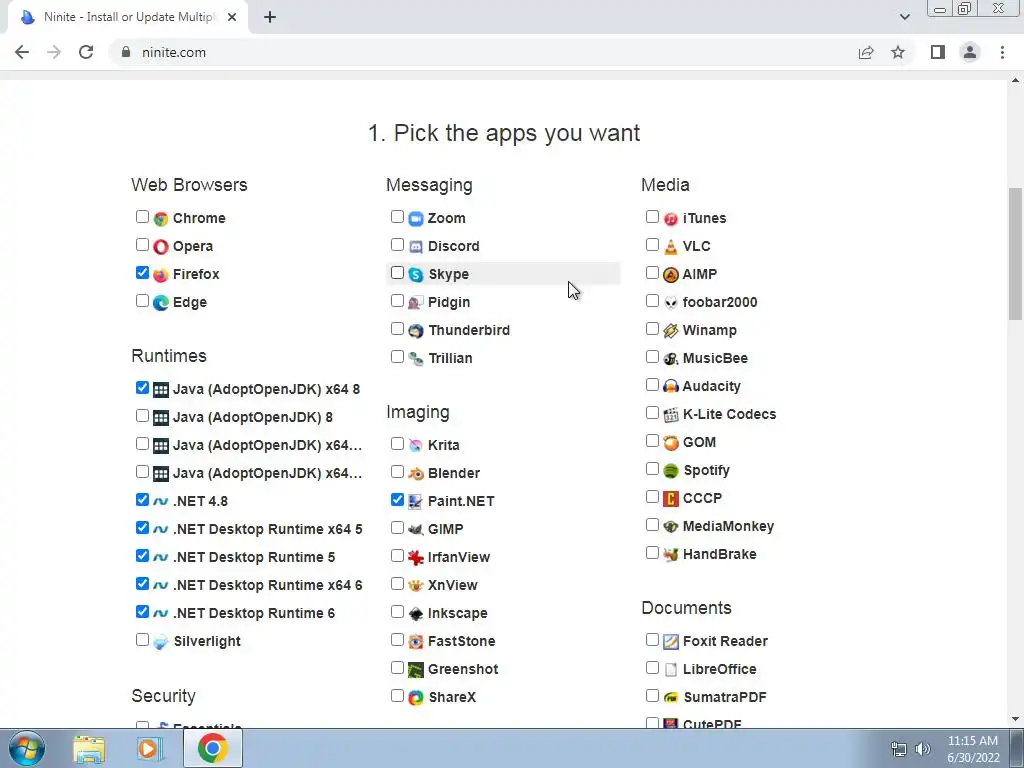Go back to the previous page
The width and height of the screenshot is (1024, 768).
(x=22, y=52)
